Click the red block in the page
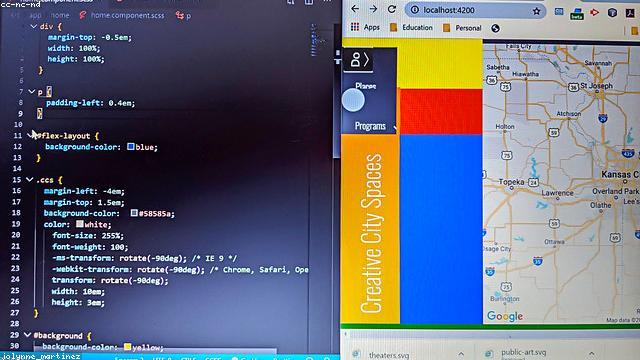Screen dimensions: 640x360 tap(441, 111)
